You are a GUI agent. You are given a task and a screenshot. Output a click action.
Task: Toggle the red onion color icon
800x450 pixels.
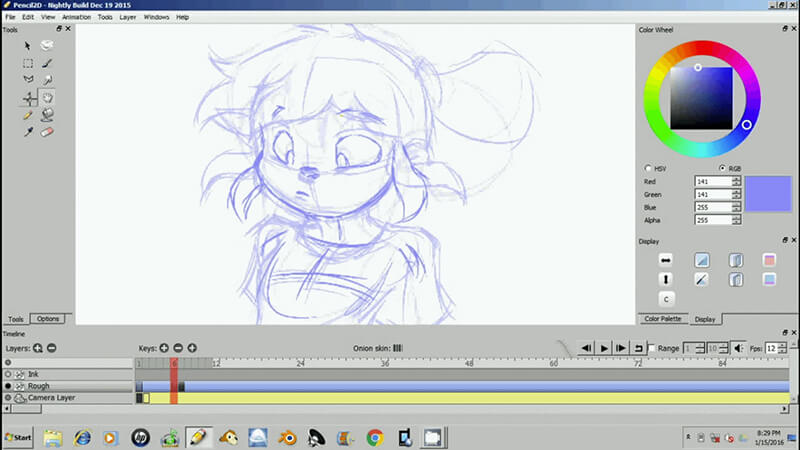769,260
